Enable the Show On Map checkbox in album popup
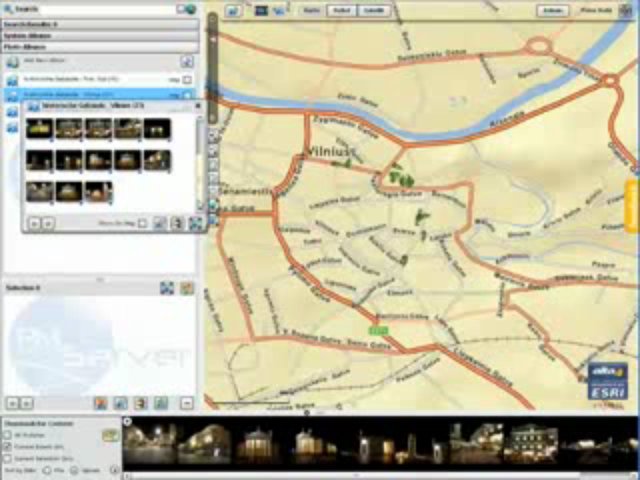 (143, 224)
